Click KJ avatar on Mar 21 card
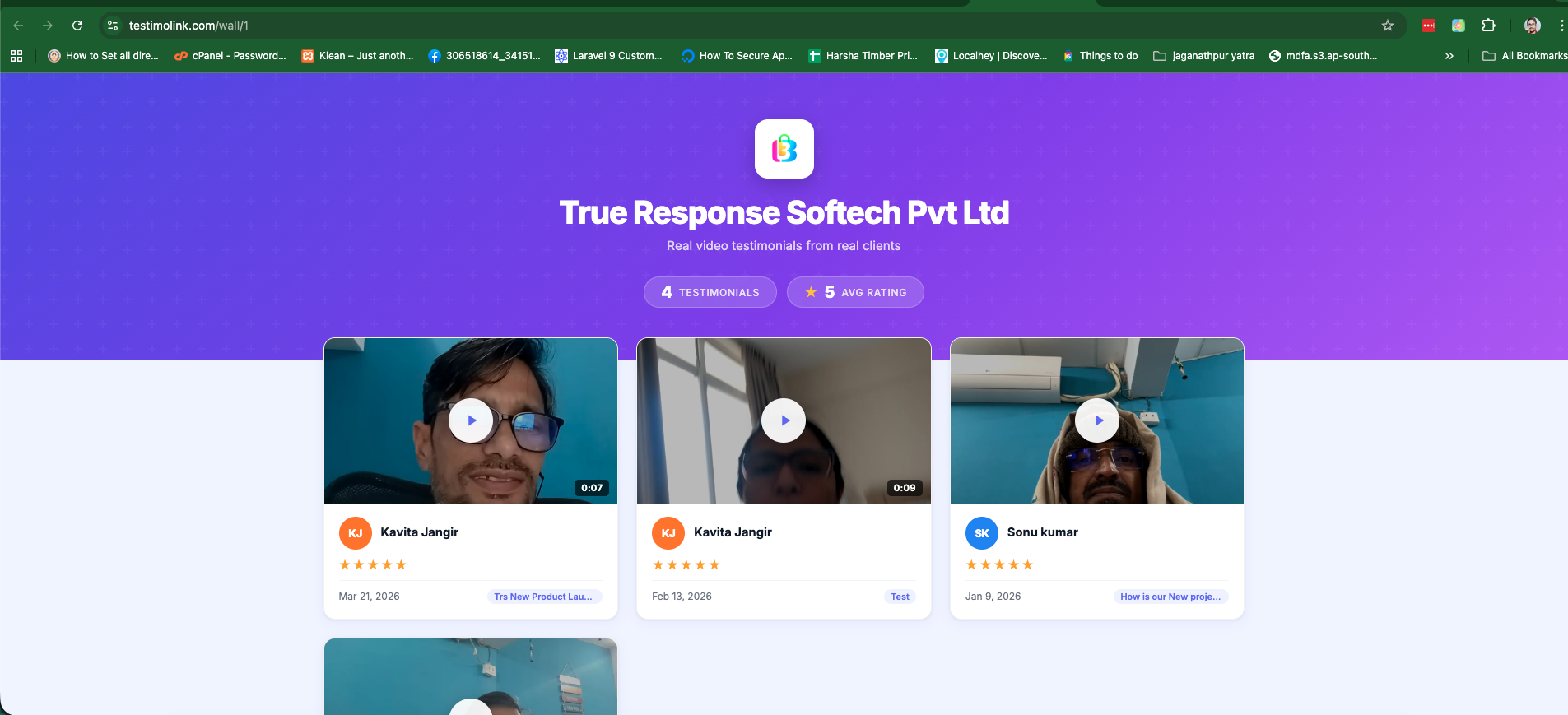Screen dimensions: 1568x715 pyautogui.click(x=356, y=533)
